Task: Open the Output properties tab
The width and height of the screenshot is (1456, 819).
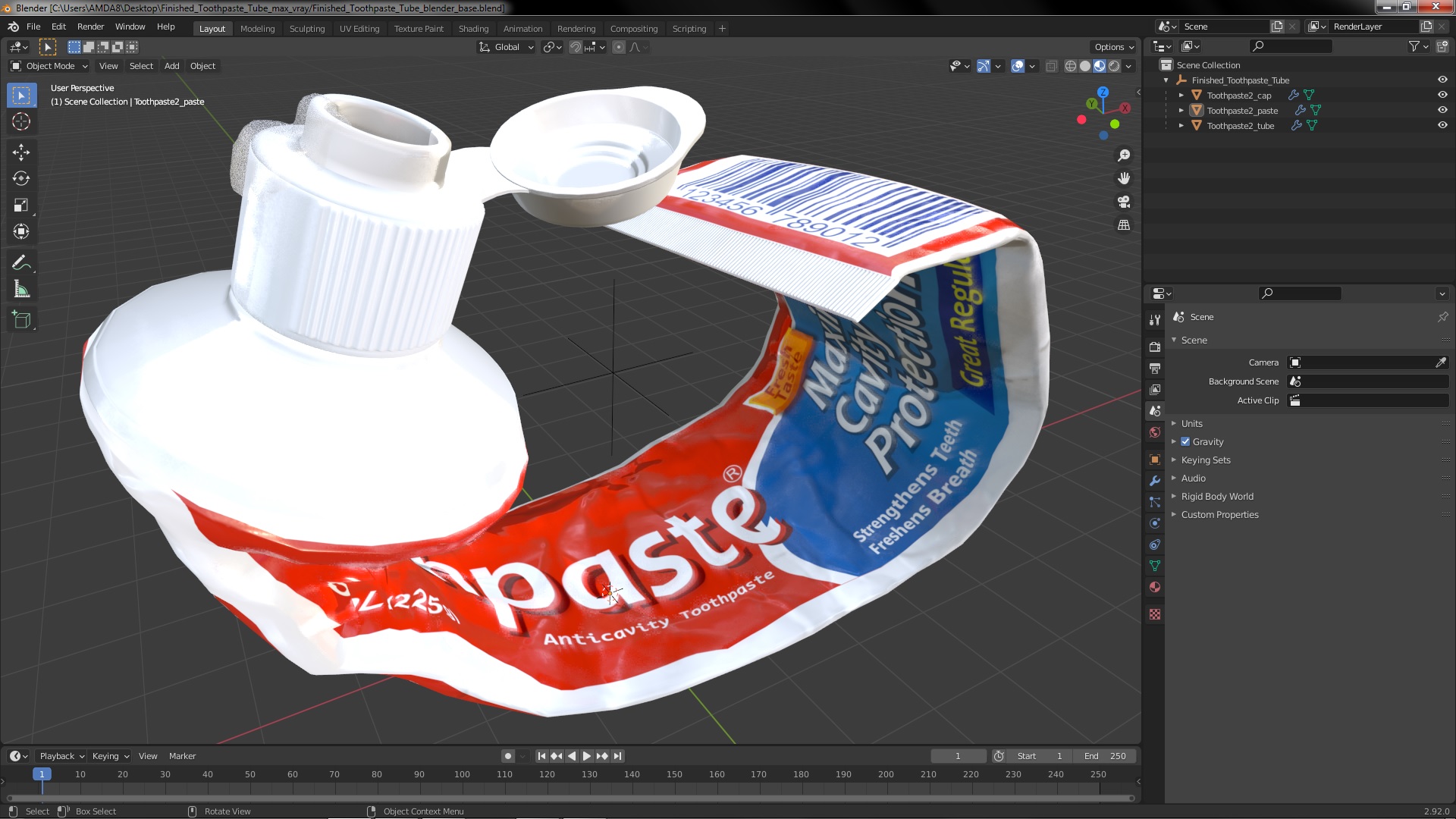Action: [1155, 368]
